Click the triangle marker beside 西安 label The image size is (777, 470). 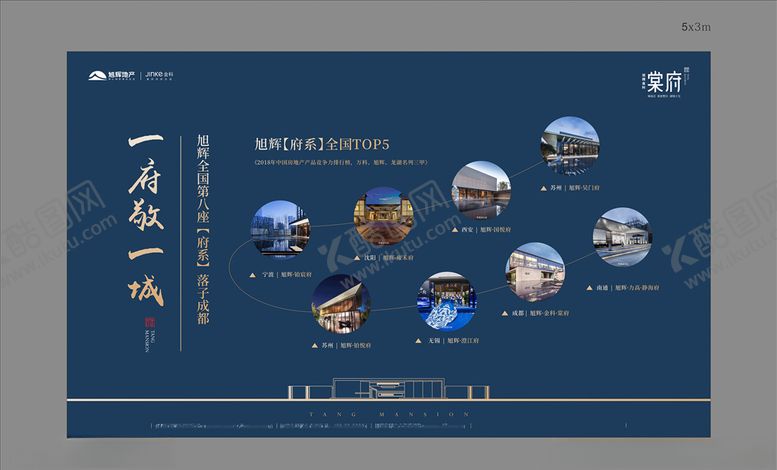[454, 230]
